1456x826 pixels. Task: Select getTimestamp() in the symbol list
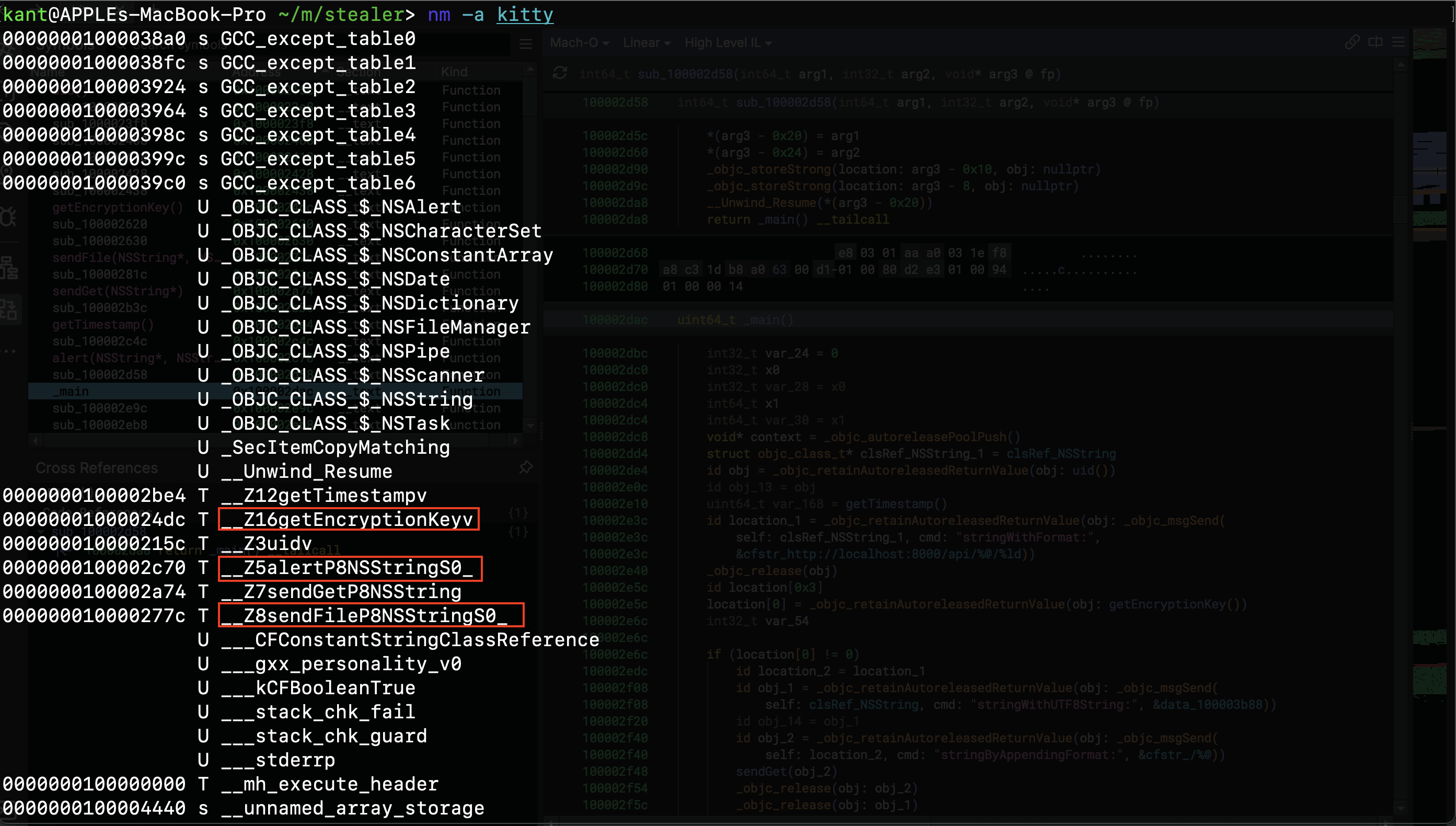click(102, 325)
